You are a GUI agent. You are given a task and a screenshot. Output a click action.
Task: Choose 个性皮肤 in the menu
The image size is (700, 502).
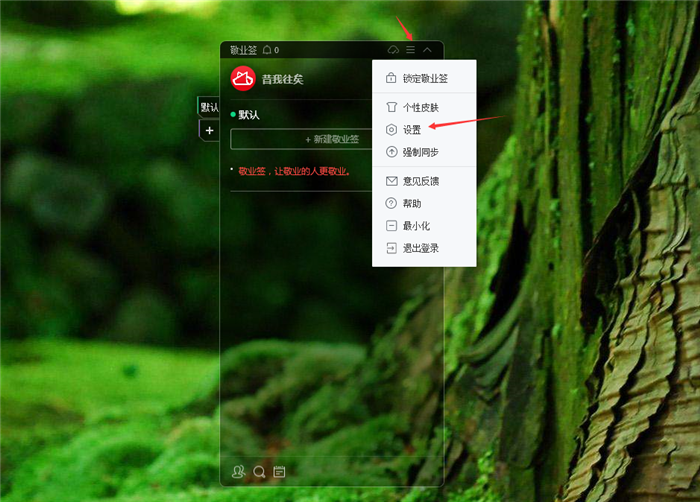point(420,107)
